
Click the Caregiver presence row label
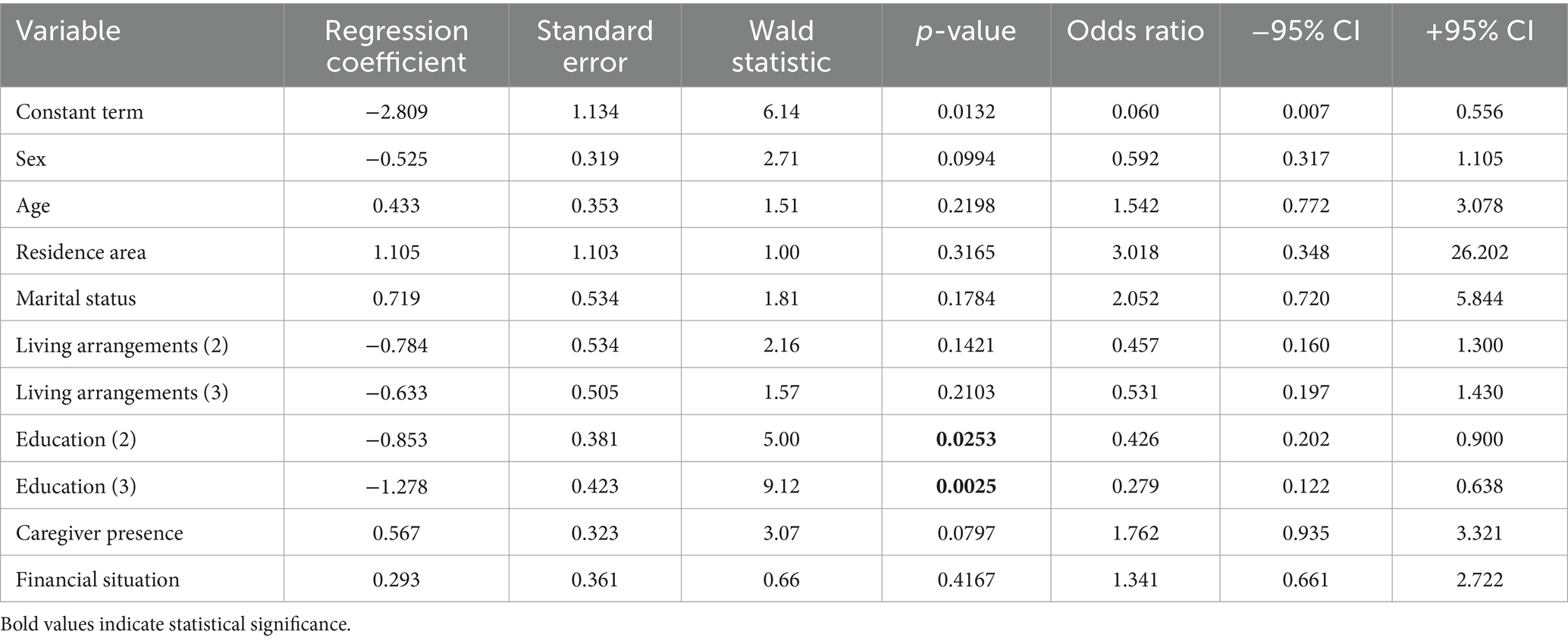pyautogui.click(x=99, y=533)
